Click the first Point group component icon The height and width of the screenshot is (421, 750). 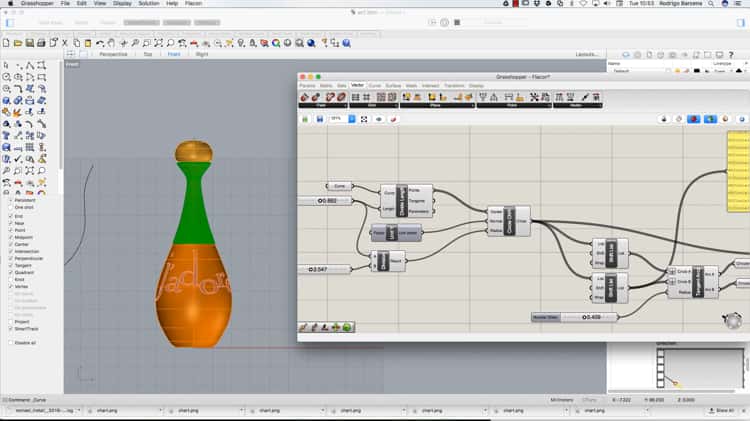305,97
